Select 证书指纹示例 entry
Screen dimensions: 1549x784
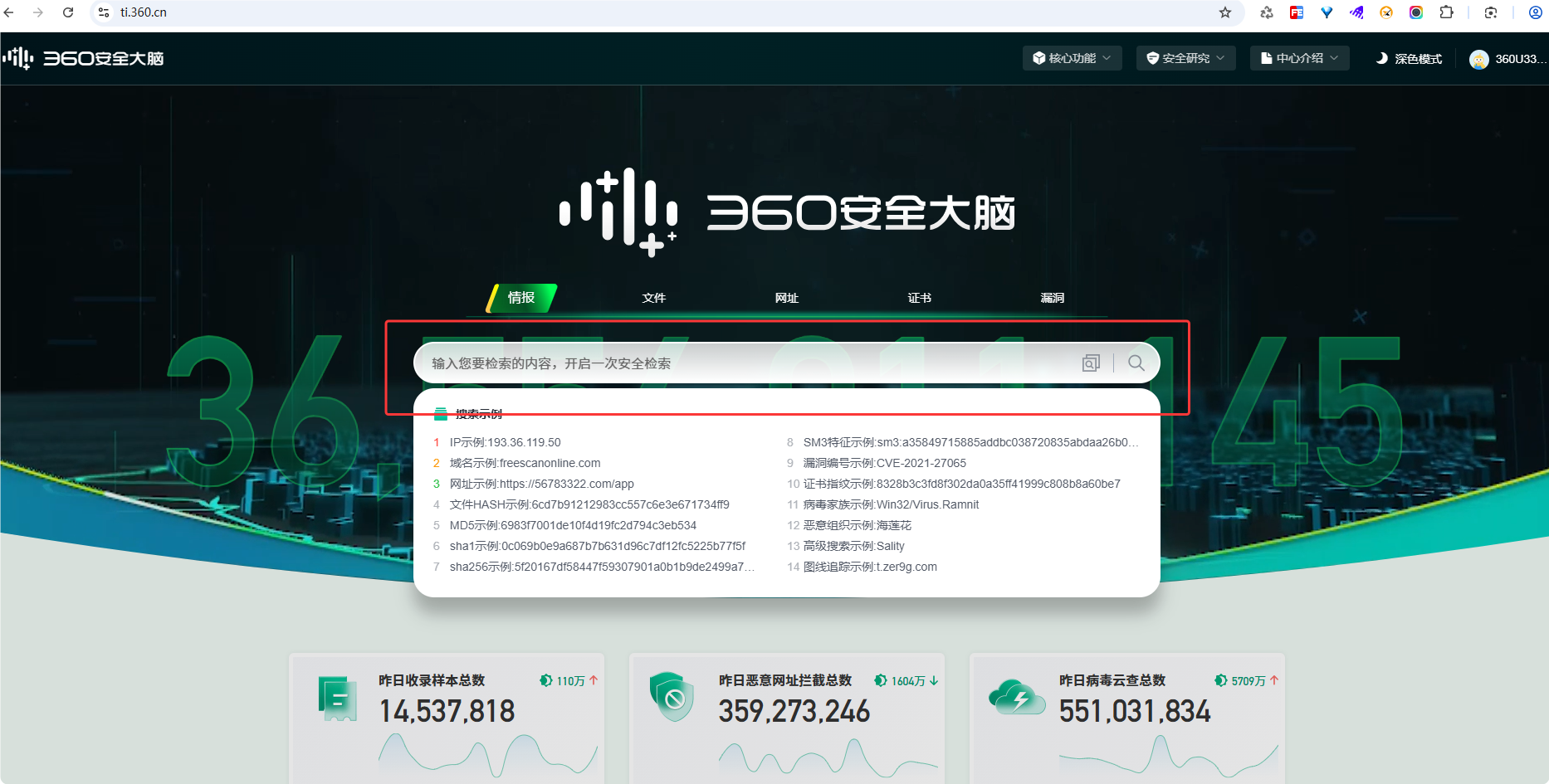tap(961, 484)
